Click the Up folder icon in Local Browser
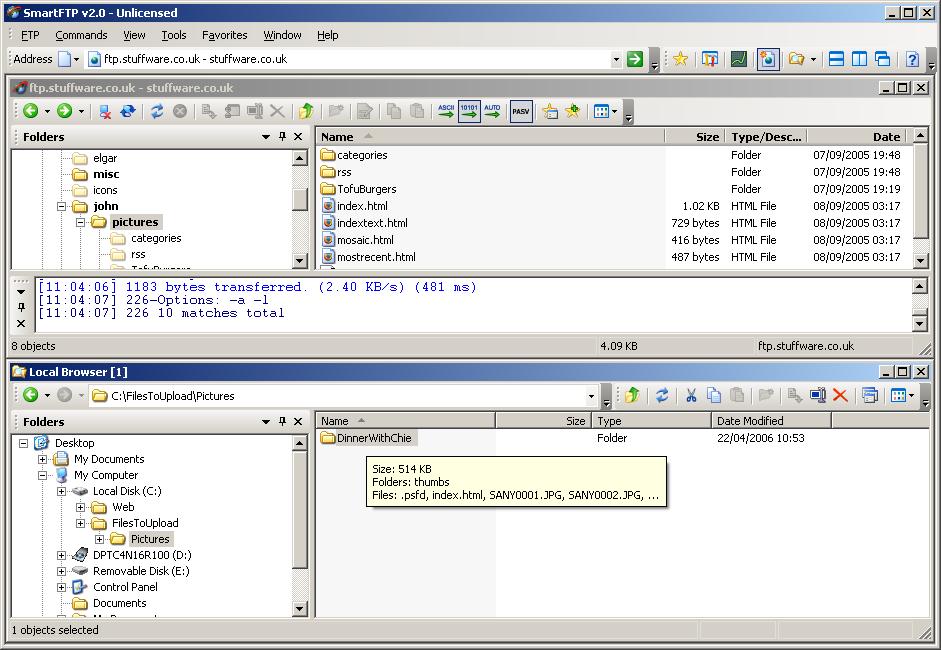This screenshot has width=941, height=650. coord(632,395)
